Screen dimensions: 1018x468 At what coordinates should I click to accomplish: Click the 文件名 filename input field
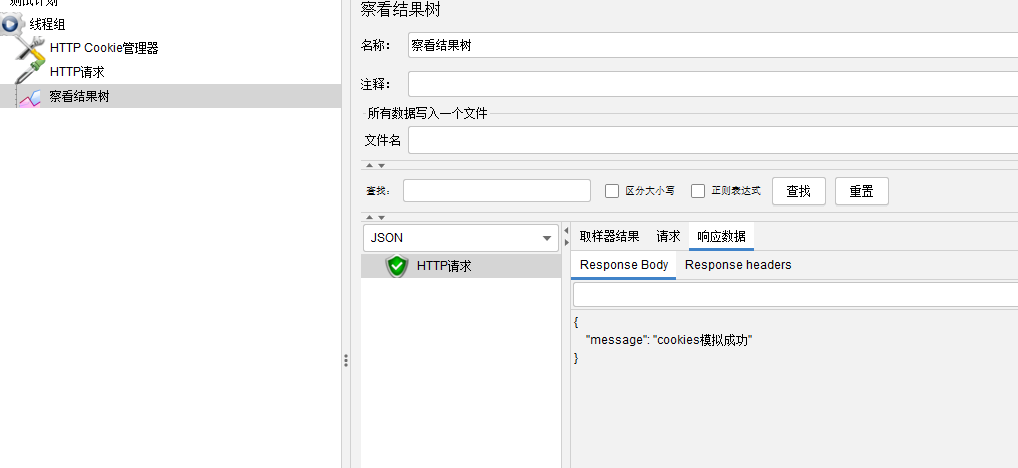pos(713,140)
